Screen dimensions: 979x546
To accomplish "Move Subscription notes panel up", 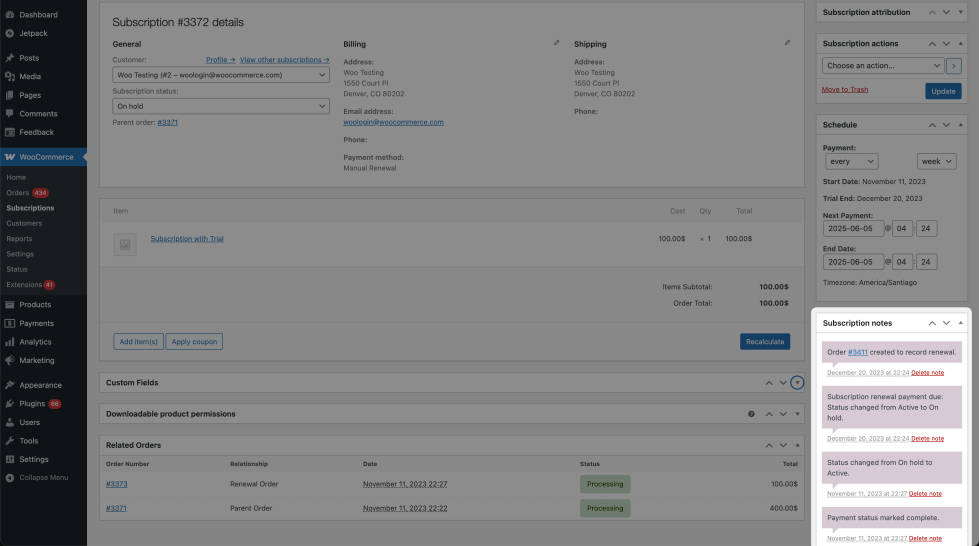I will coord(932,324).
